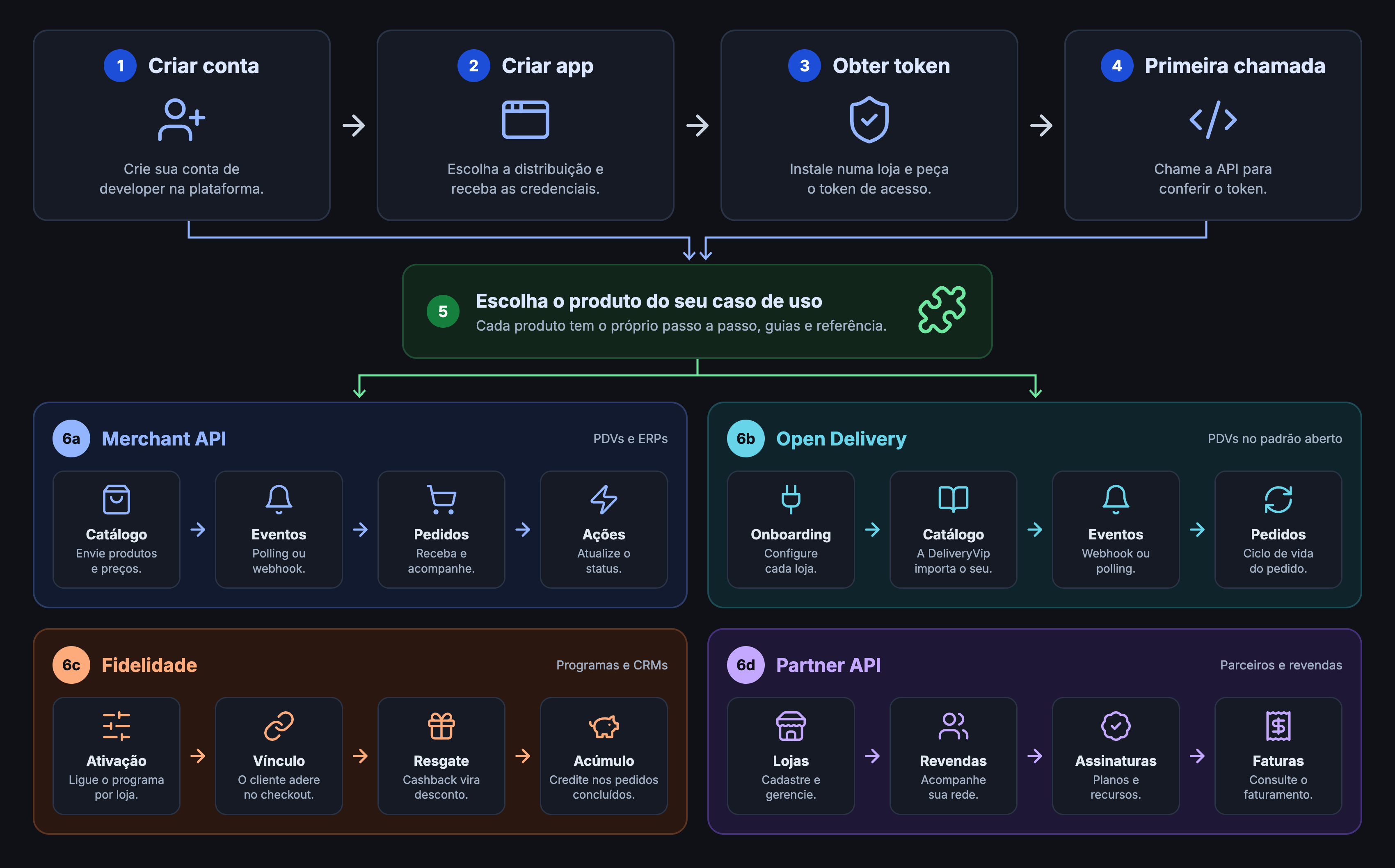The height and width of the screenshot is (868, 1395).
Task: Click the plug icon above Onboarding
Action: pyautogui.click(x=791, y=500)
